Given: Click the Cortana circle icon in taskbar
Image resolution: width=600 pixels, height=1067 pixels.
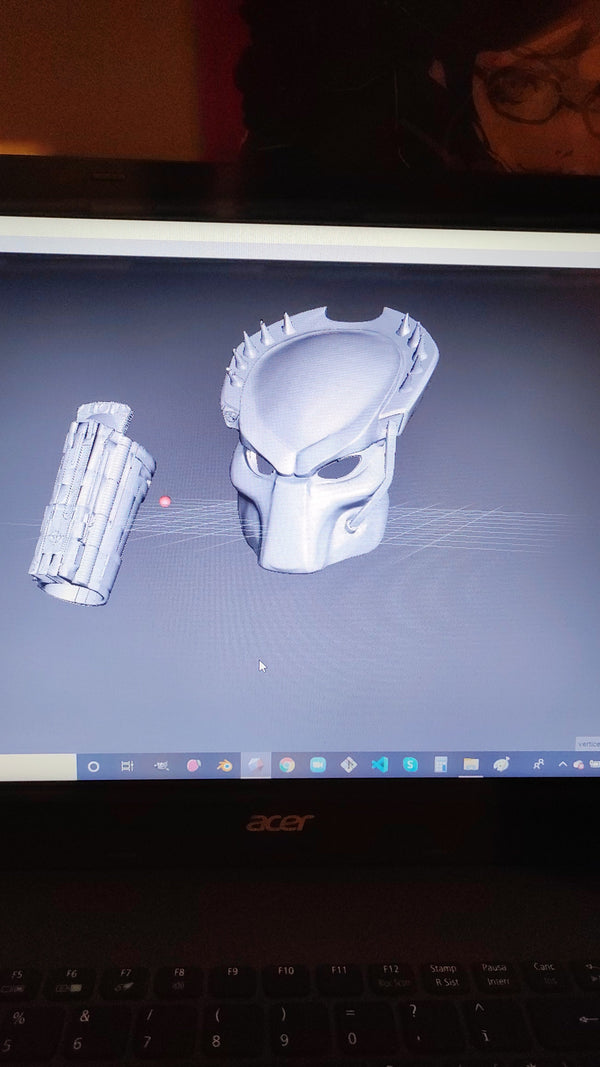Looking at the screenshot, I should click(94, 766).
